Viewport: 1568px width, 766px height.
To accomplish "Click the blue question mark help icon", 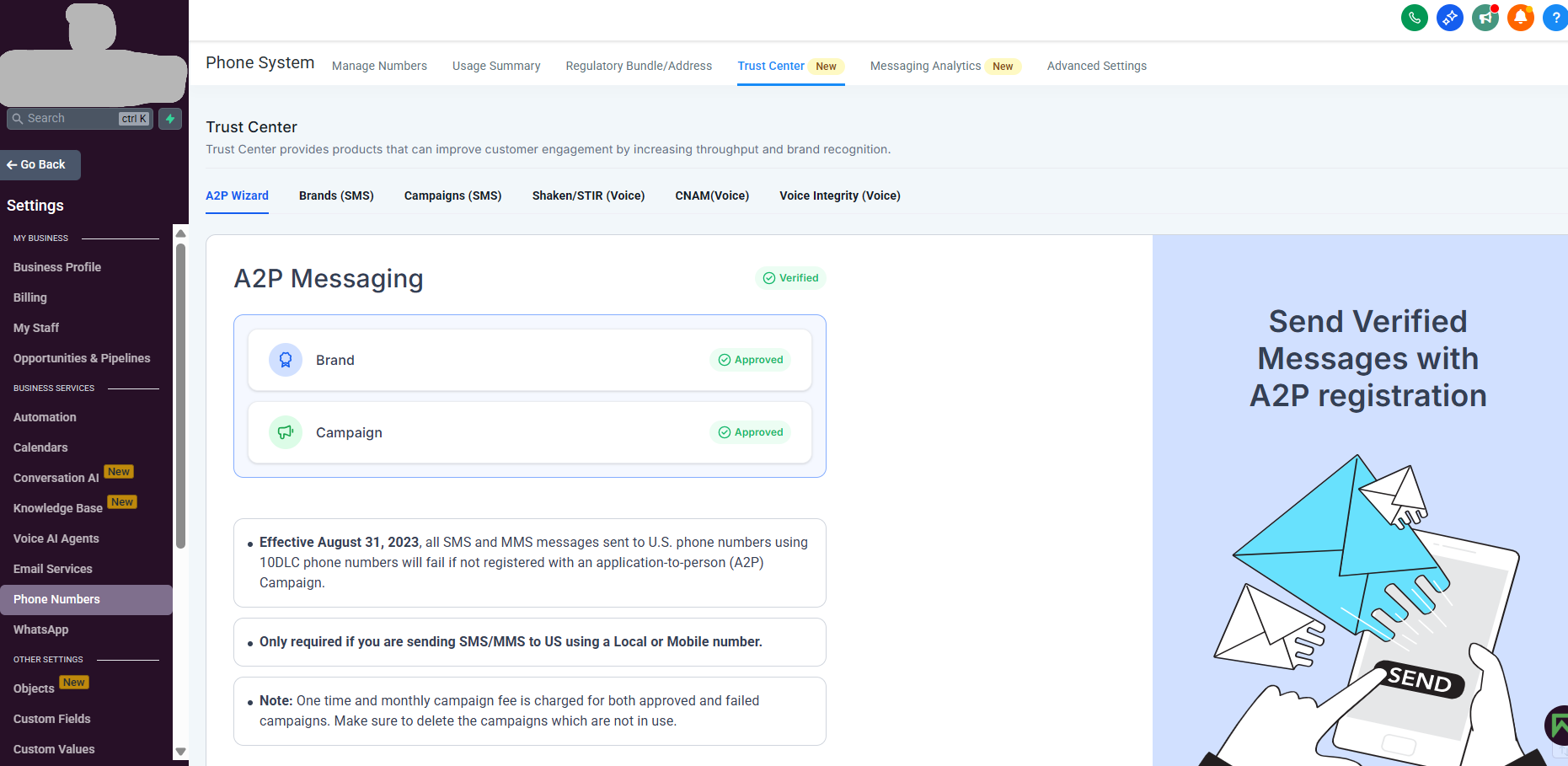I will tap(1555, 17).
